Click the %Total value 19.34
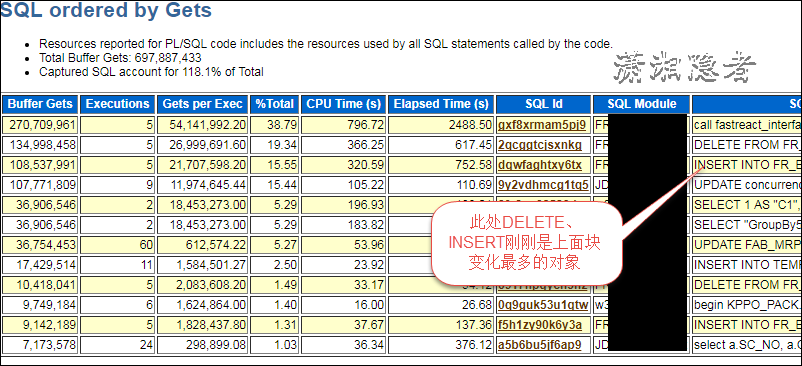This screenshot has height=366, width=802. 283,145
